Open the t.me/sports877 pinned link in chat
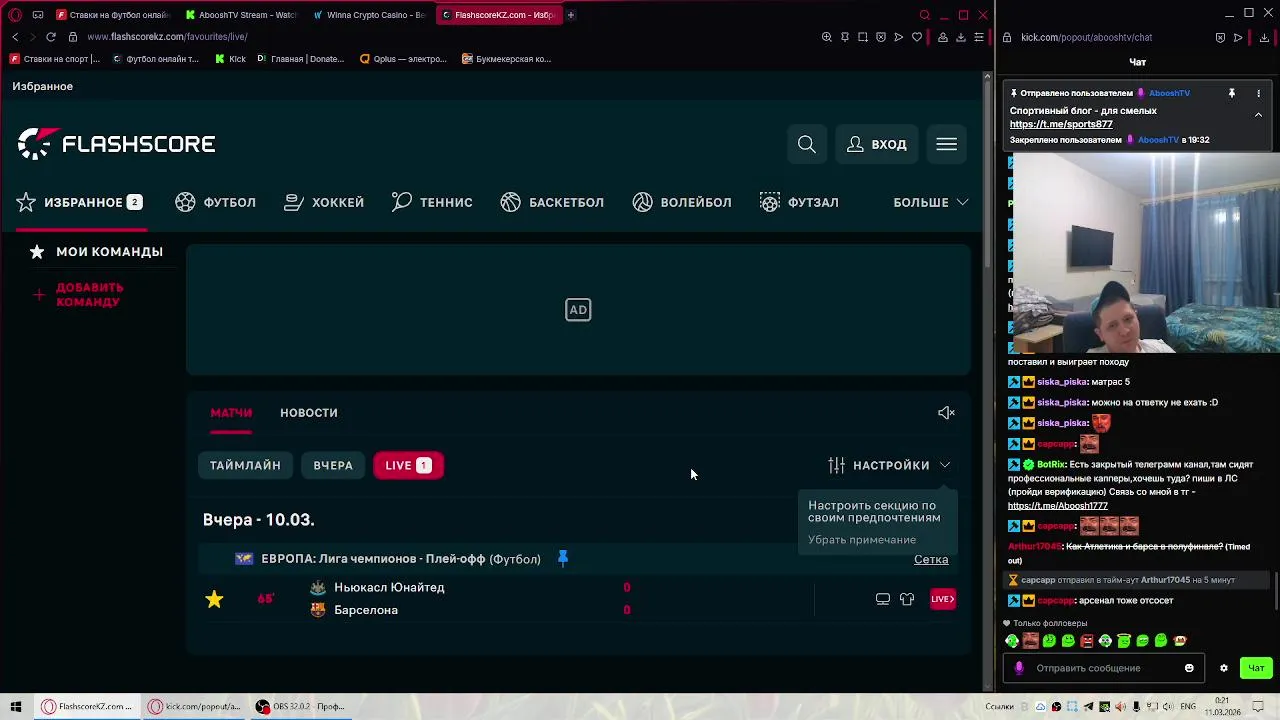The width and height of the screenshot is (1280, 720). coord(1061,124)
